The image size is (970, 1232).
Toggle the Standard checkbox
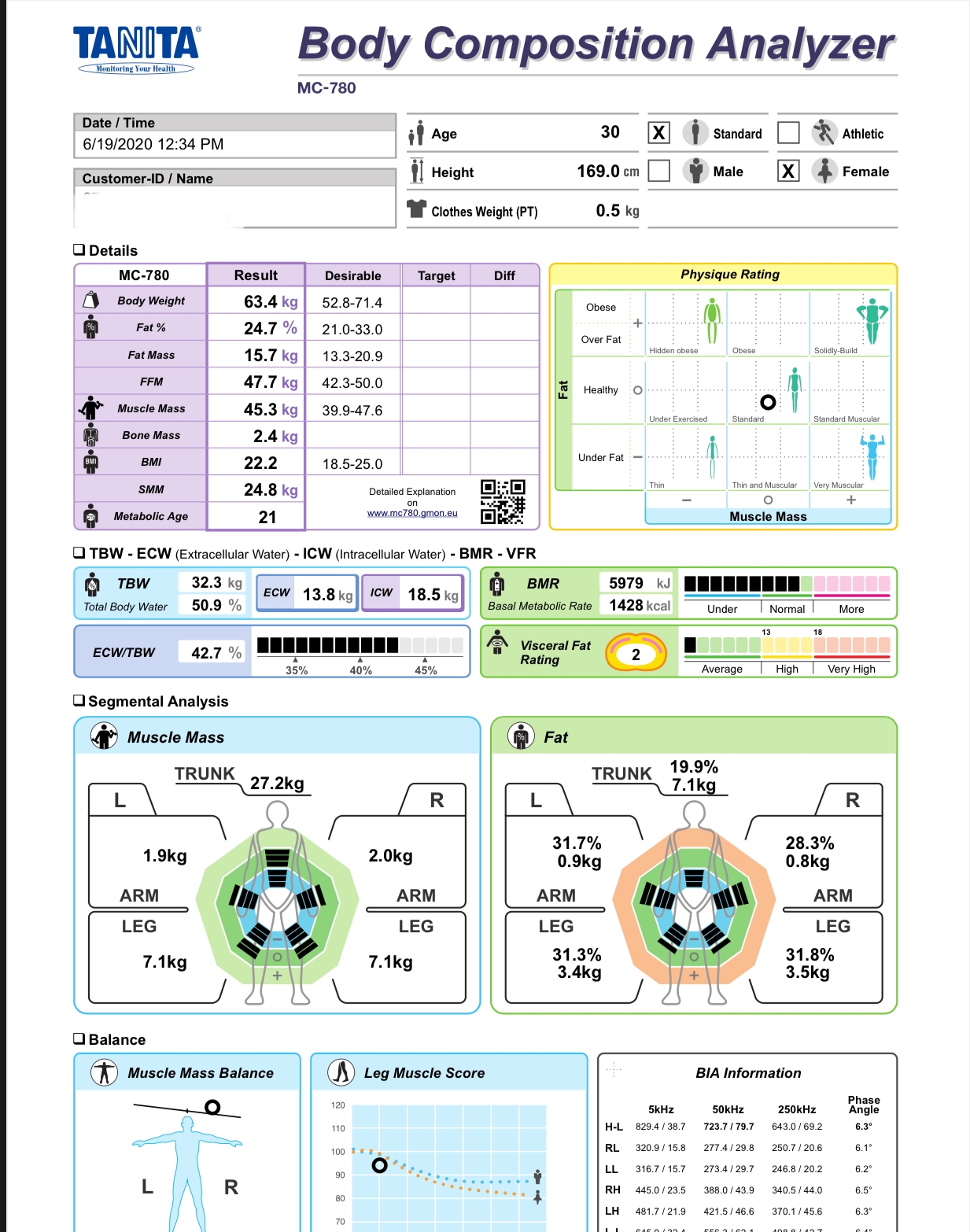pos(659,132)
